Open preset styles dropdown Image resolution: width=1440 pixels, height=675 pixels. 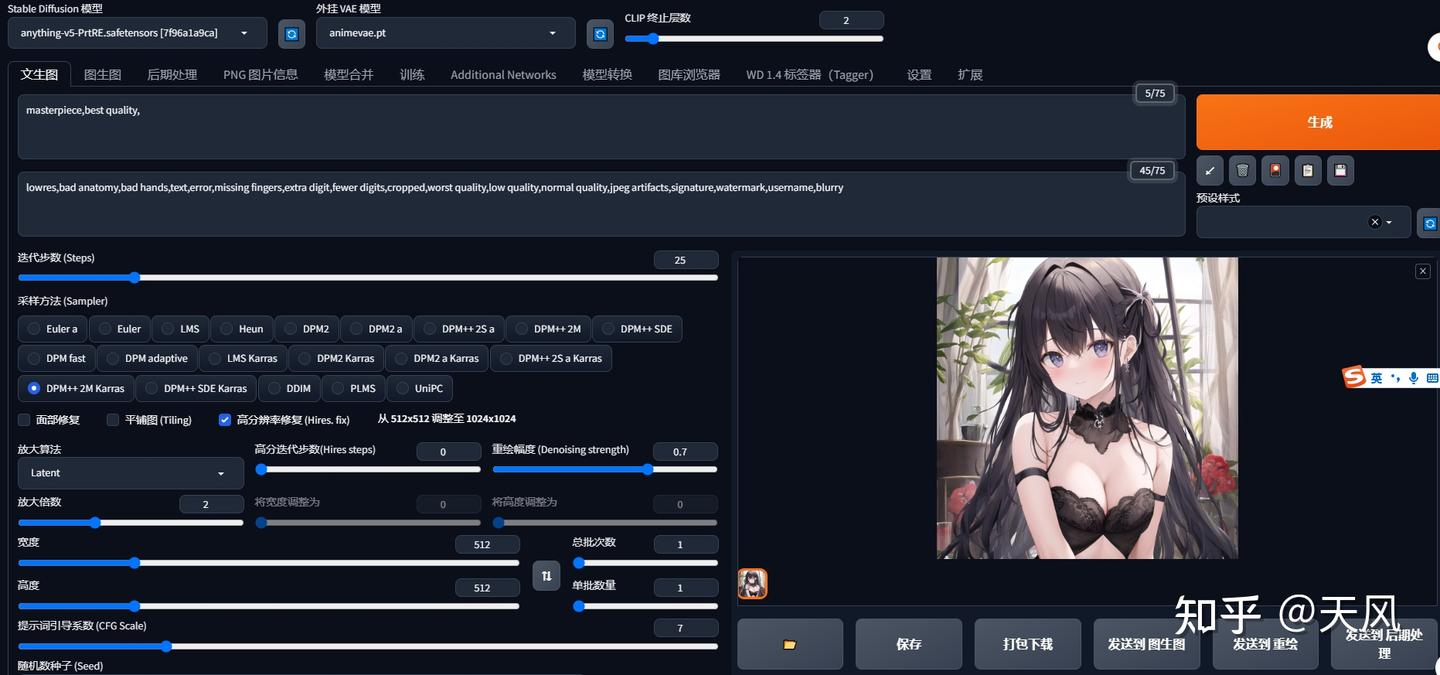click(1303, 222)
